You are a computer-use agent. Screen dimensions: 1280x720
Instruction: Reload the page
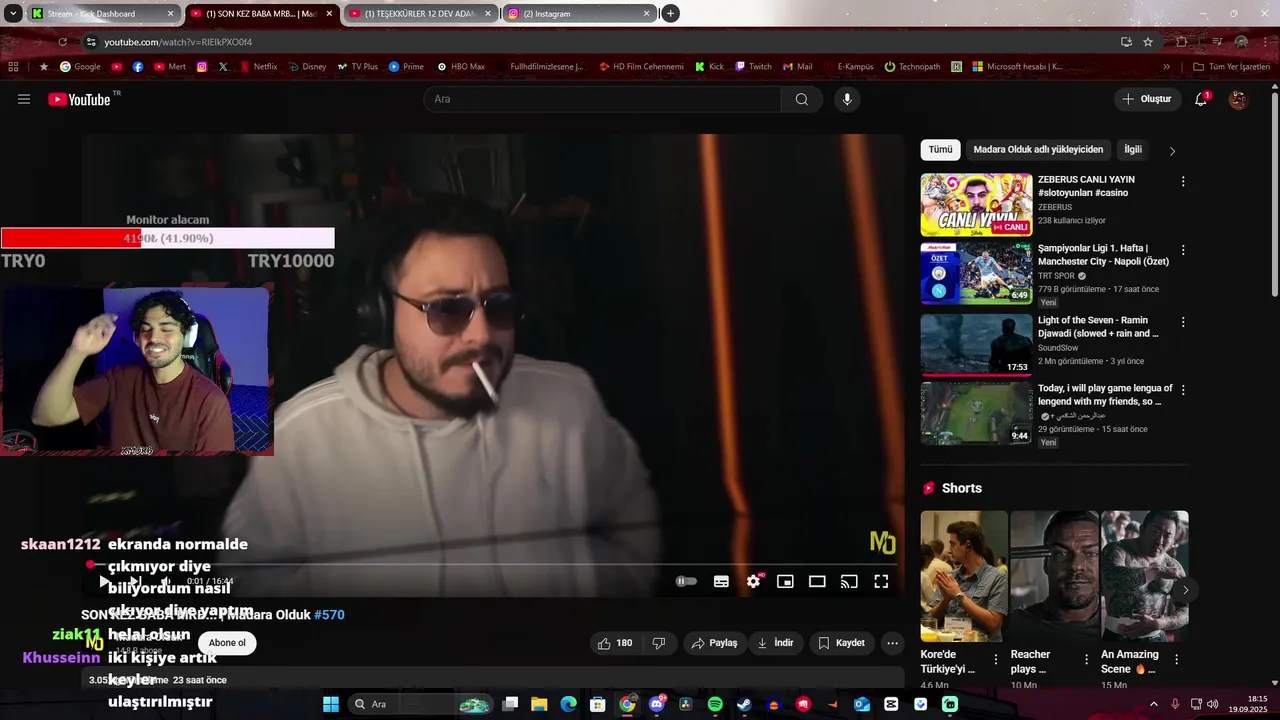[63, 42]
